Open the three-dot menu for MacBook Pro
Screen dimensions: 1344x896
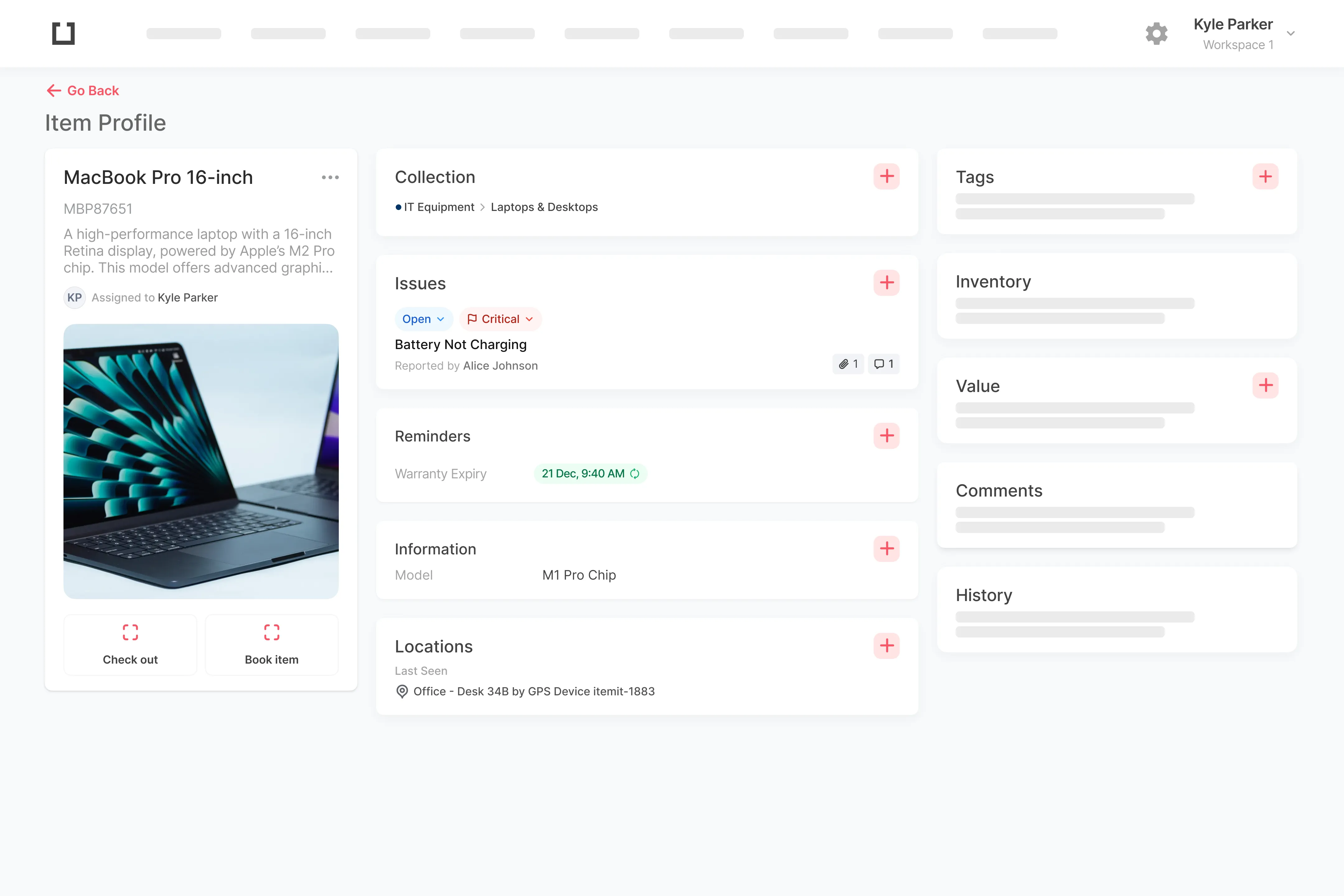pos(330,178)
